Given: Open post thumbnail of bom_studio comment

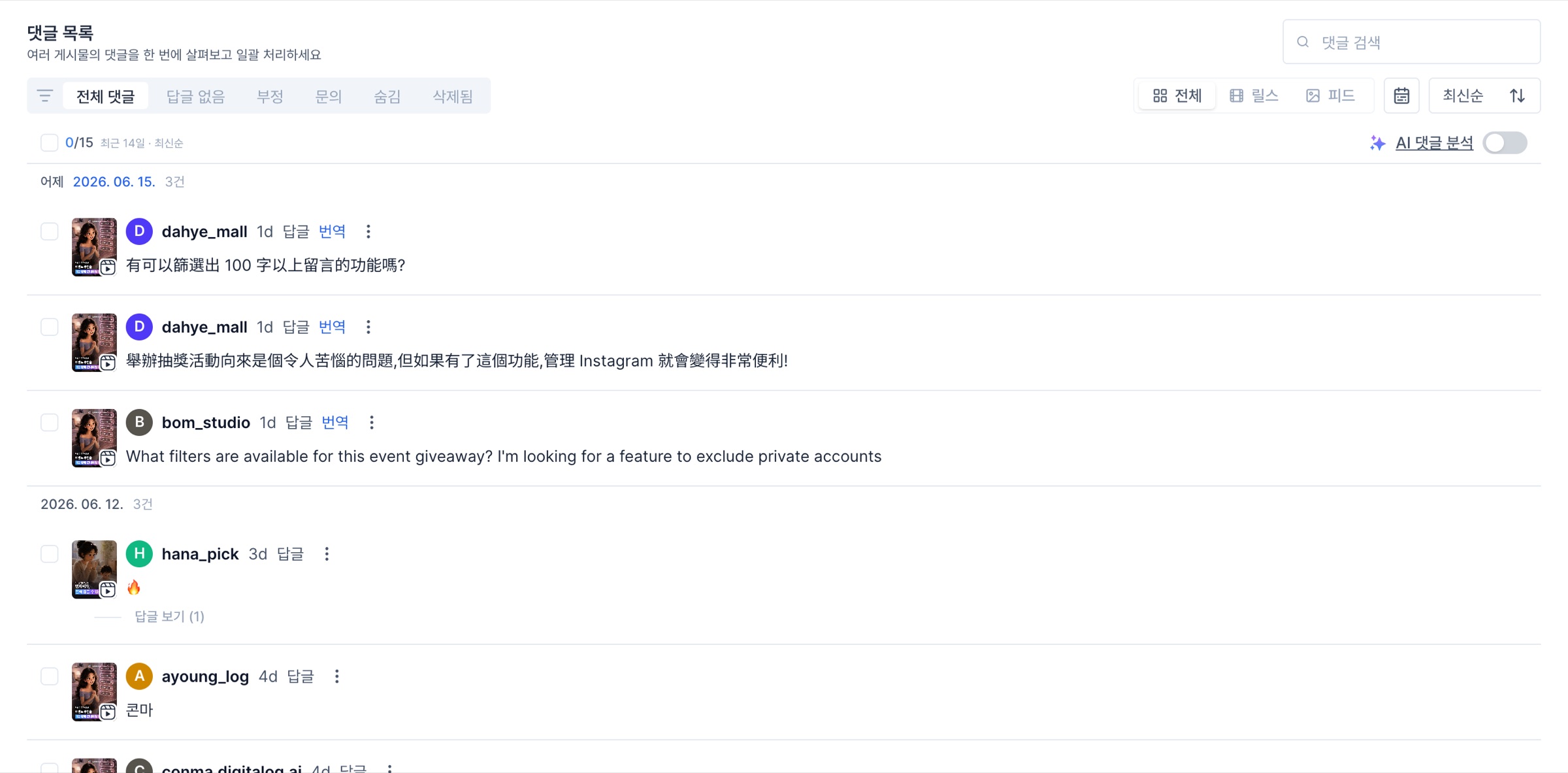Looking at the screenshot, I should 94,438.
